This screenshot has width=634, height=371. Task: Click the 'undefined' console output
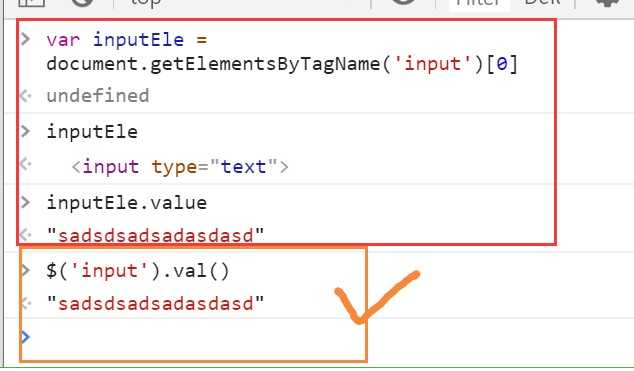tap(98, 96)
